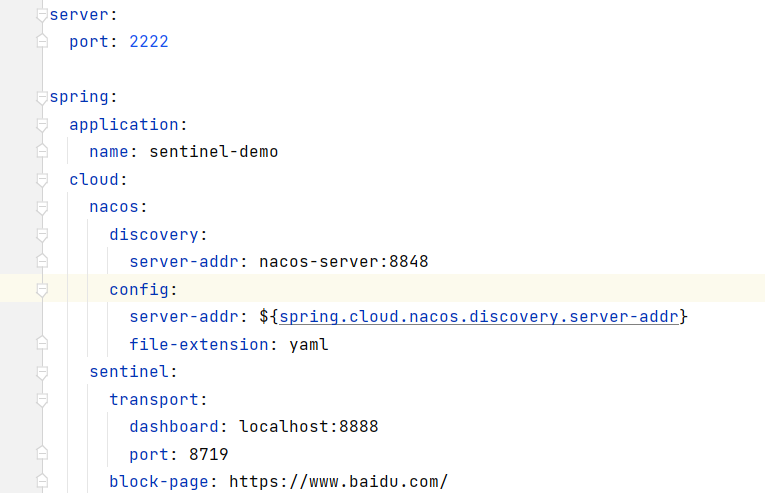Fold the config block on highlighted line
765x493 pixels.
(41, 290)
